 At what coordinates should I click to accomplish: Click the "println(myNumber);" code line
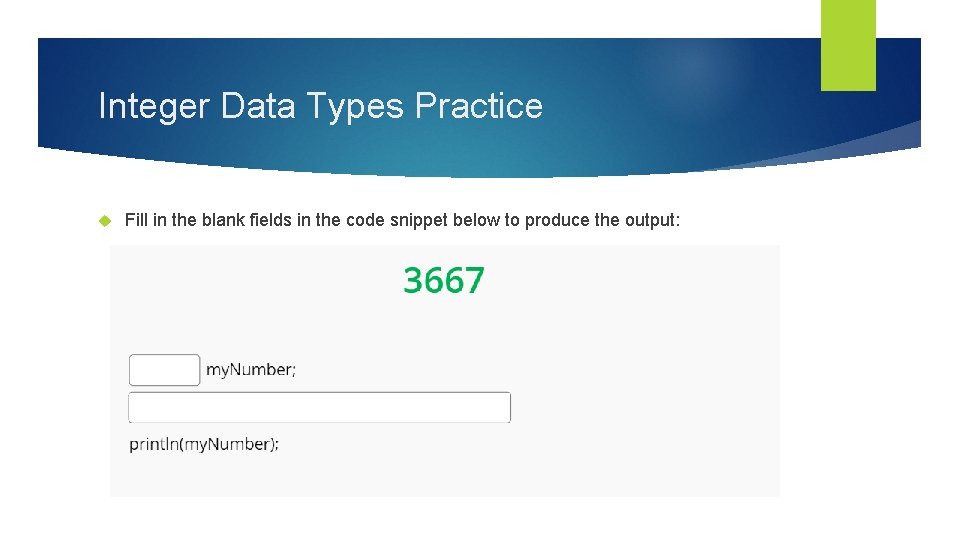coord(204,444)
